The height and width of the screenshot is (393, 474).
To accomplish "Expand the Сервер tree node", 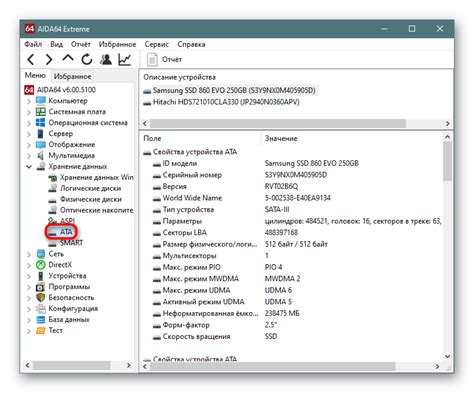I will 29,134.
